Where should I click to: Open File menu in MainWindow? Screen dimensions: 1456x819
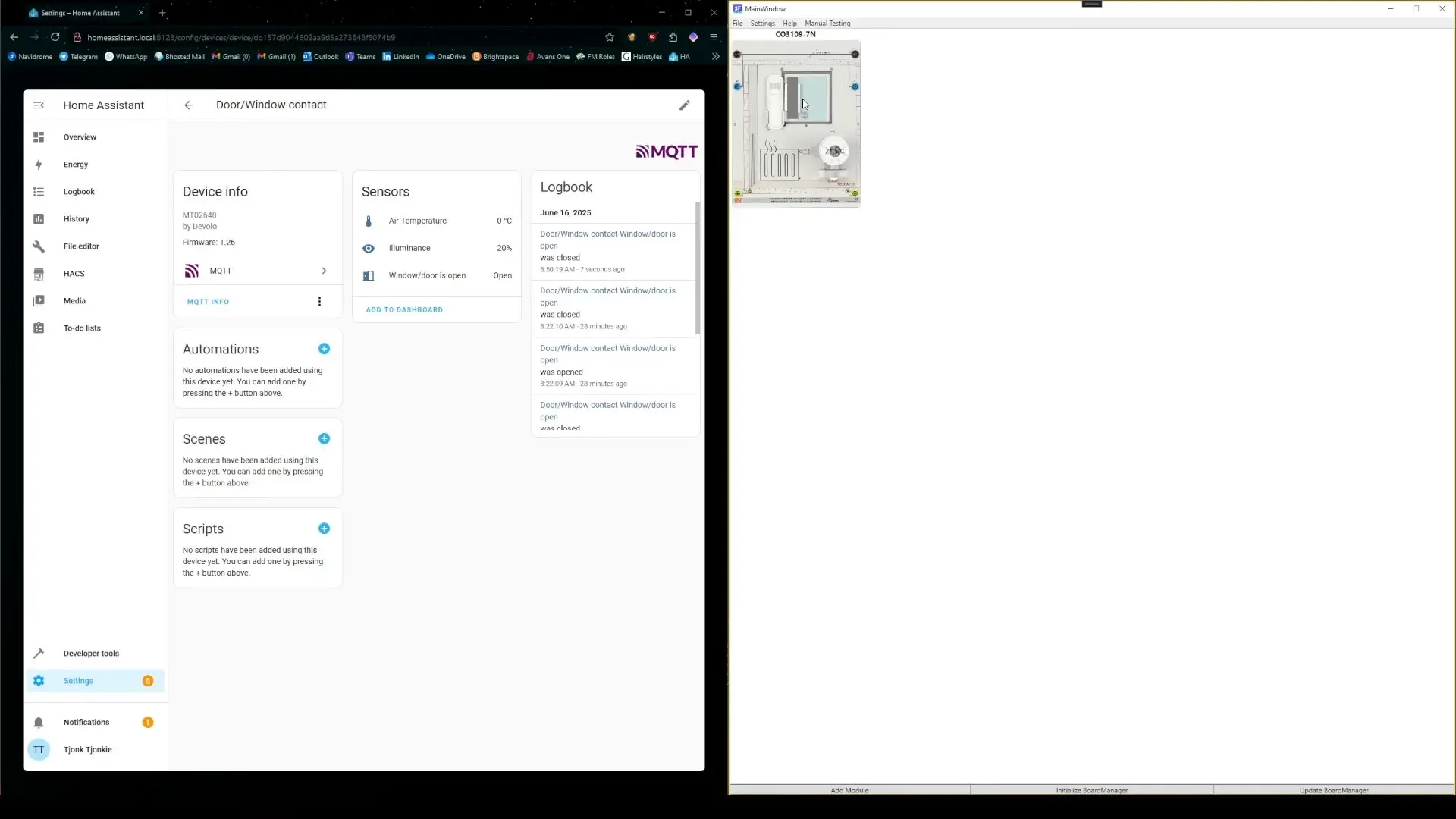coord(738,24)
